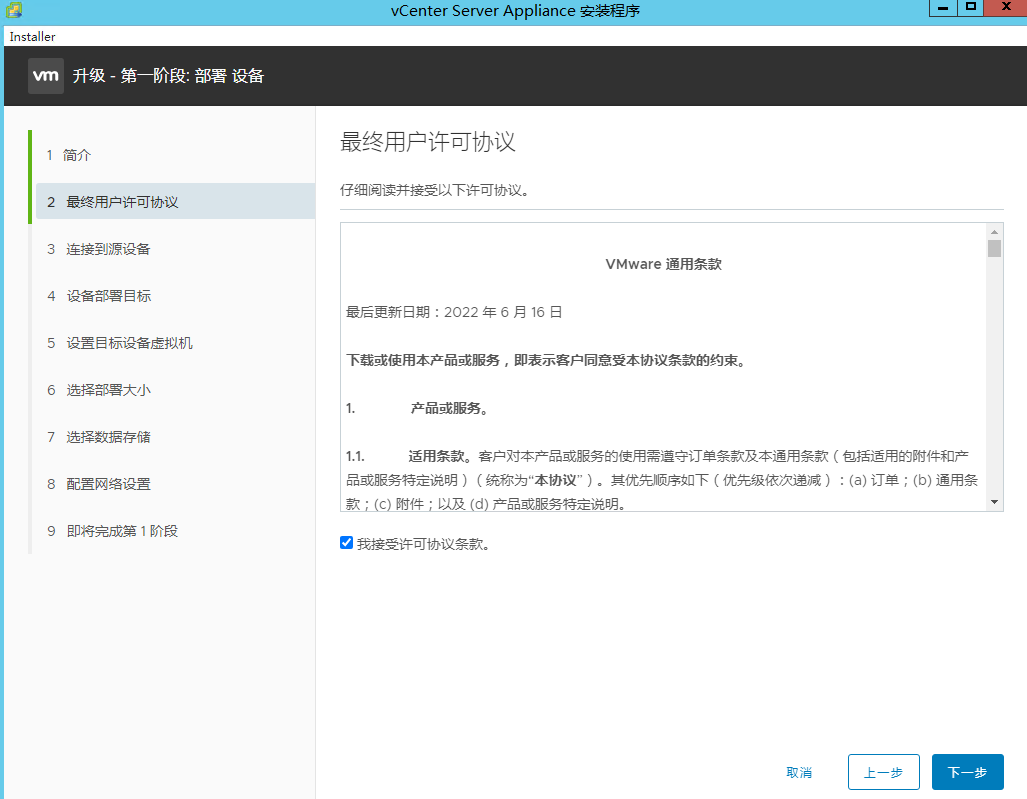Click the bold 下载或使用本产品或服务 sentence

point(547,360)
